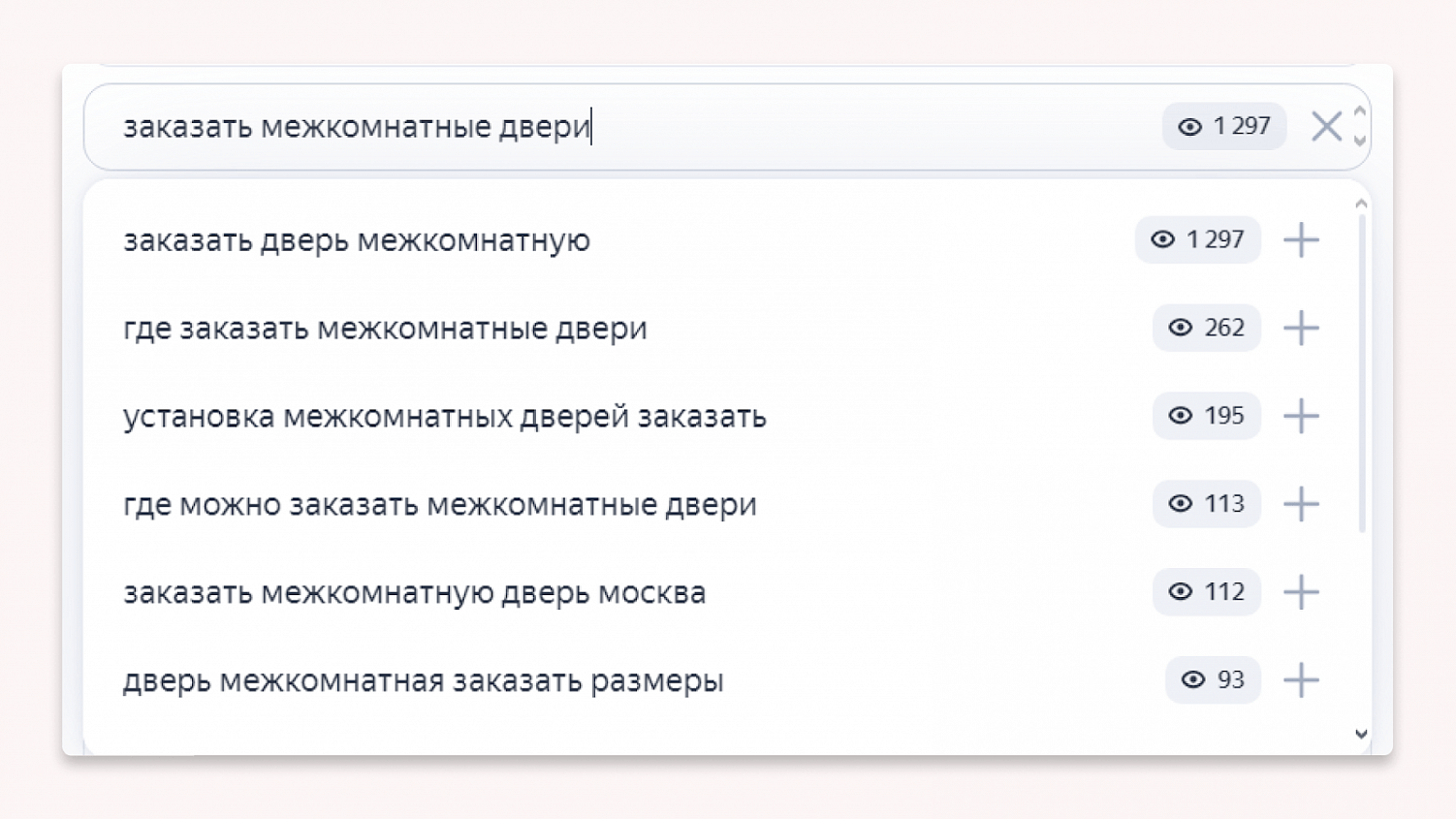Click the 195 views eye badge

[1206, 416]
